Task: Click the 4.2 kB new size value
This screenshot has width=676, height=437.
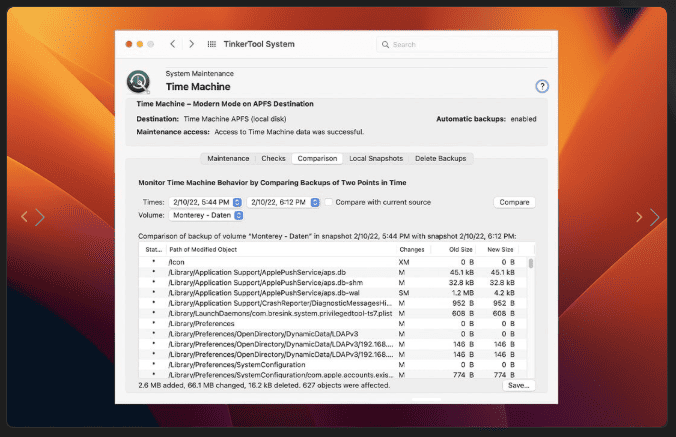Action: (504, 293)
